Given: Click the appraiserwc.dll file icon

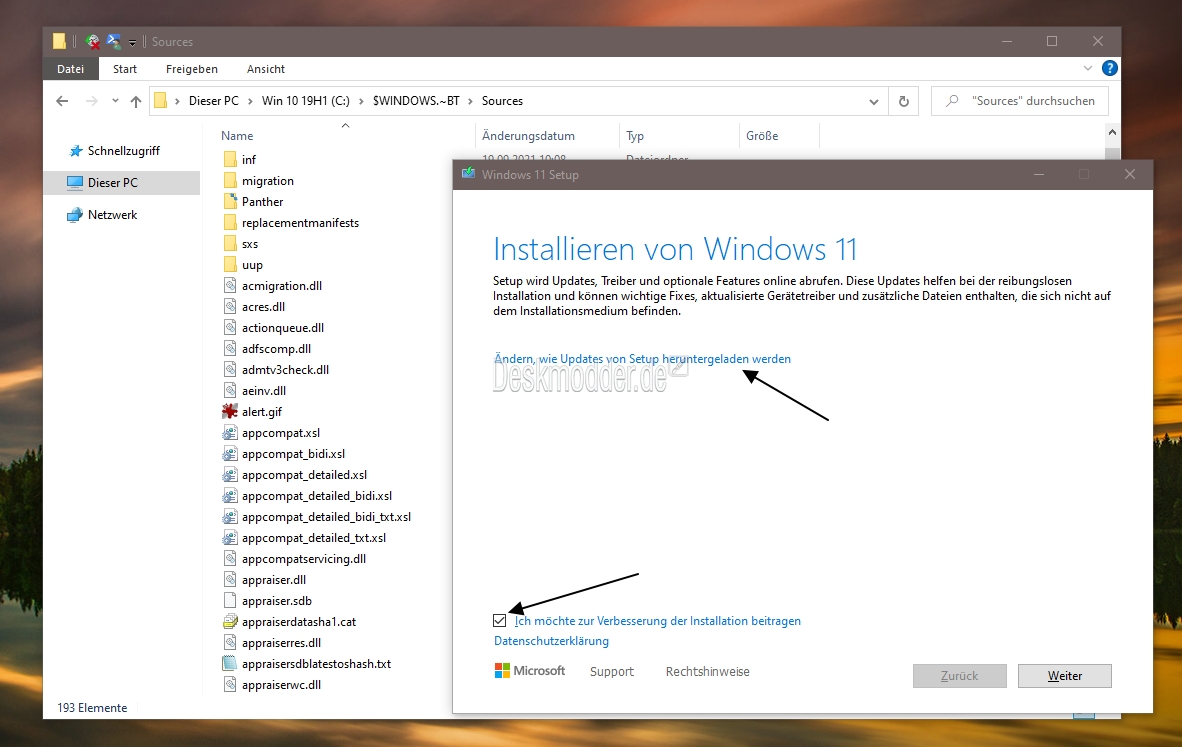Looking at the screenshot, I should pyautogui.click(x=230, y=685).
